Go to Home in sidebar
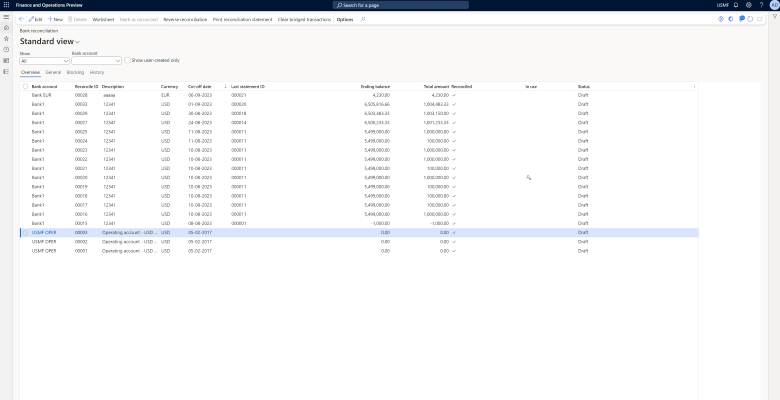 6,27
